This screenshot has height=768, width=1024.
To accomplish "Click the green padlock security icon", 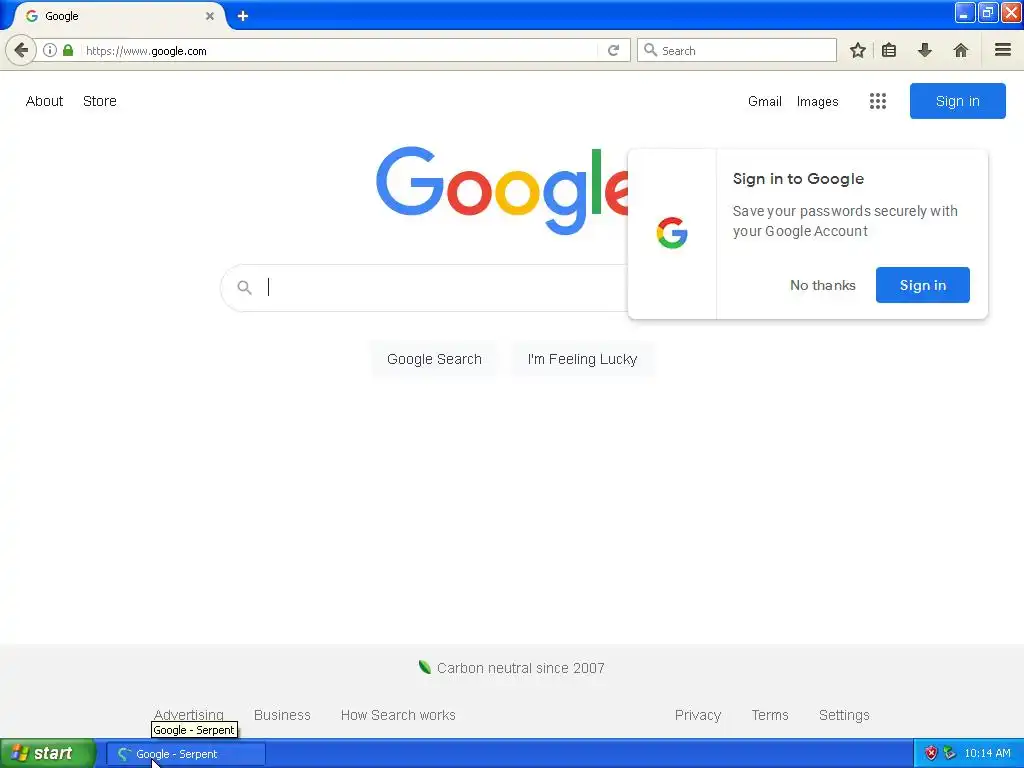I will (68, 50).
